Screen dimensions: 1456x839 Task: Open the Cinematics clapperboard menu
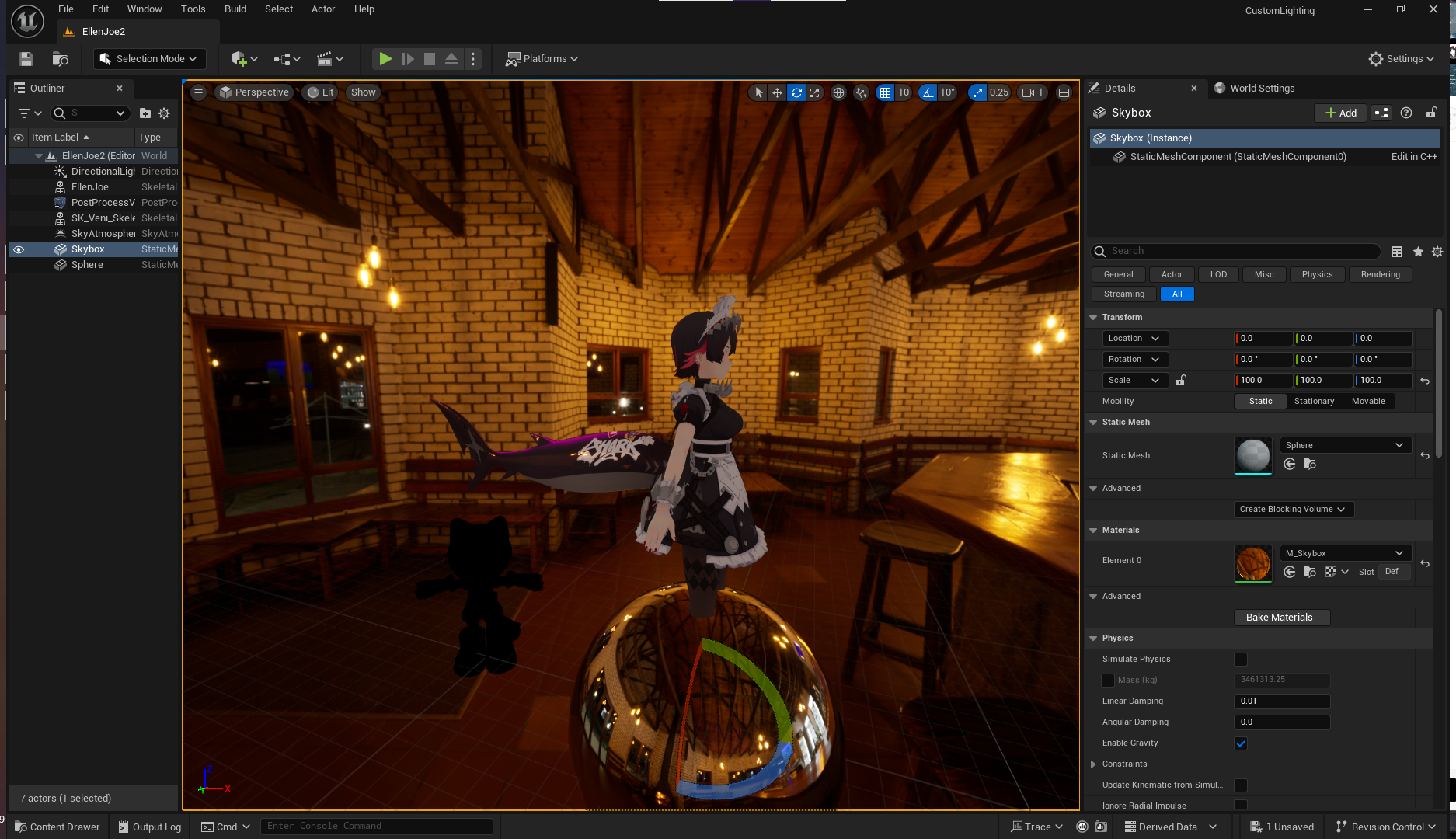point(329,59)
